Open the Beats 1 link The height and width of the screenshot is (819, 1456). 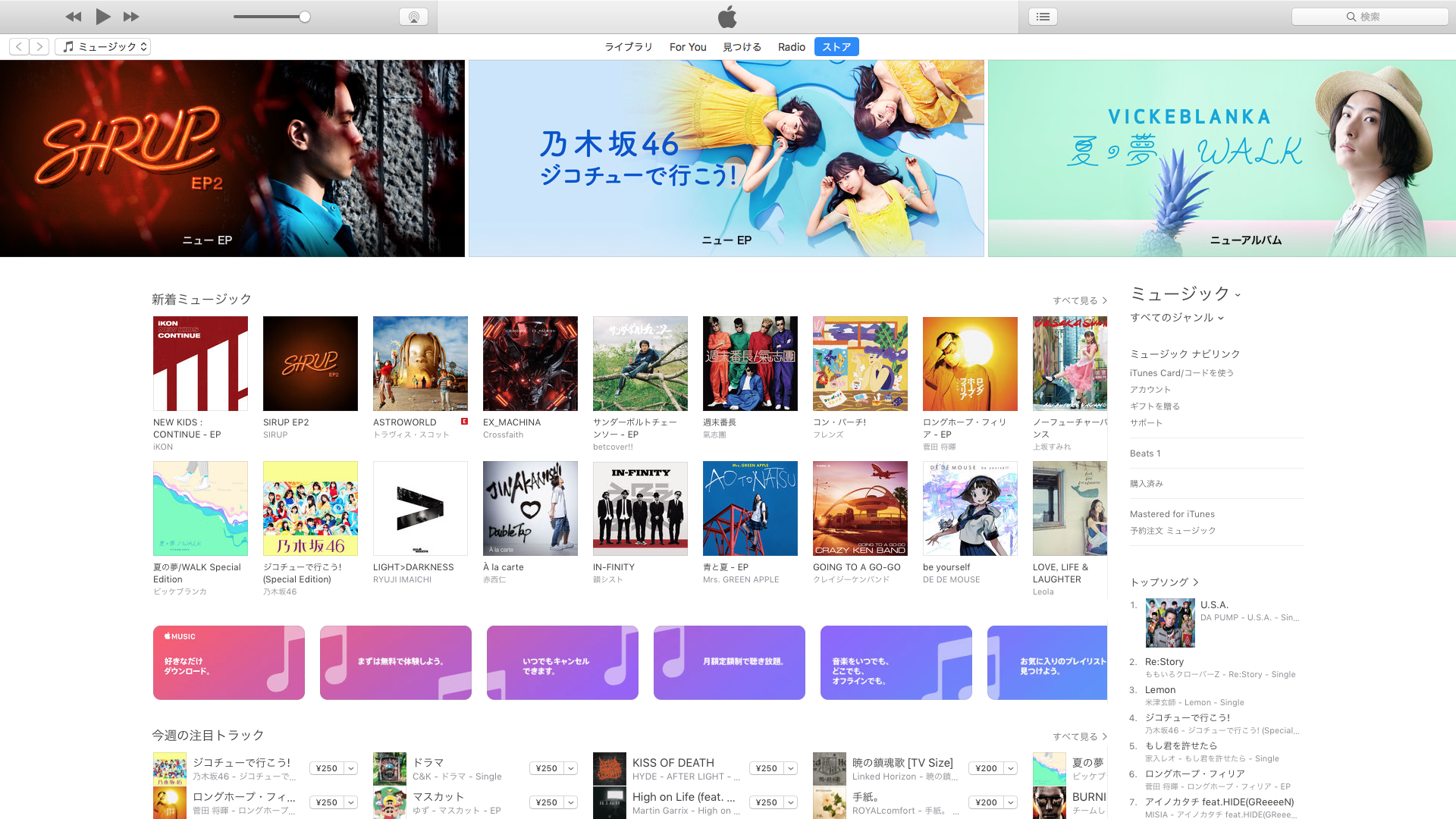[x=1145, y=453]
